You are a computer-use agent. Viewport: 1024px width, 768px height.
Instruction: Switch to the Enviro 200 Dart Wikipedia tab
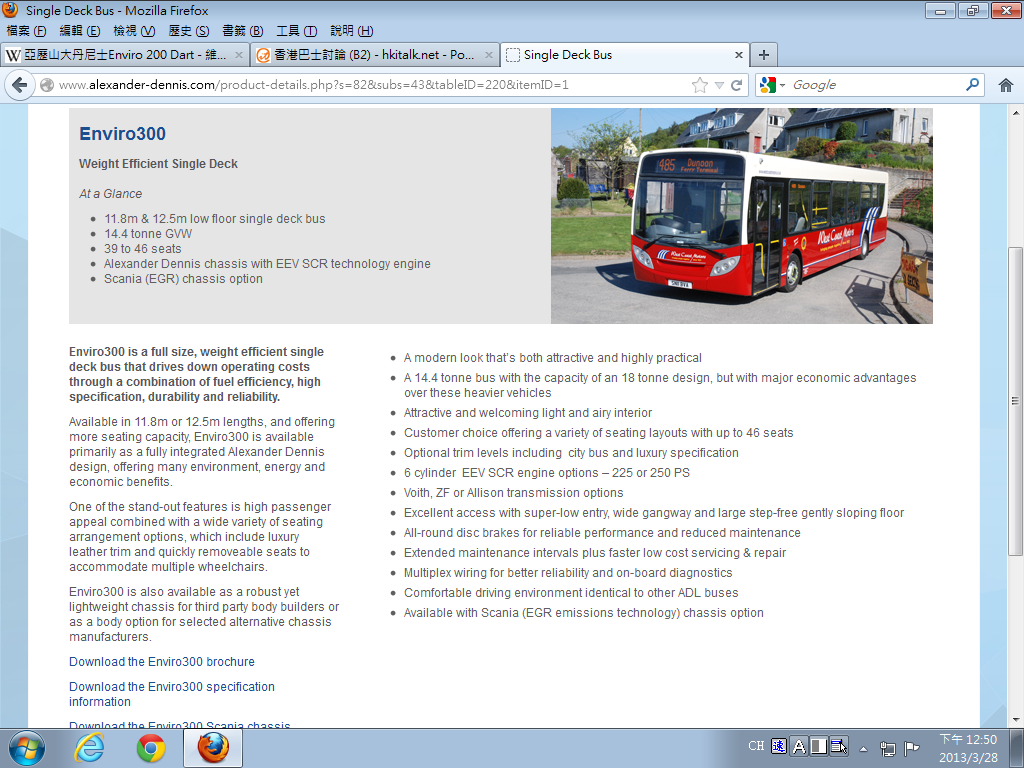click(x=125, y=55)
